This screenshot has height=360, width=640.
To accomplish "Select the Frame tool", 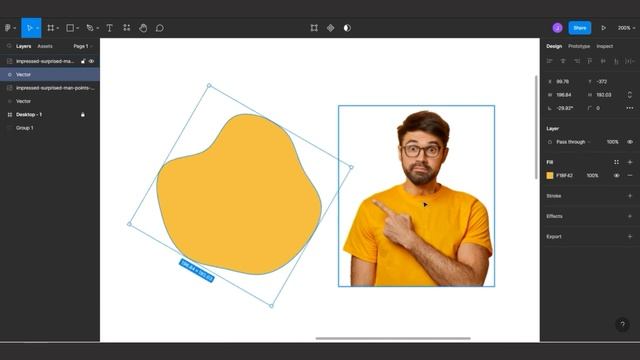I will (51, 28).
